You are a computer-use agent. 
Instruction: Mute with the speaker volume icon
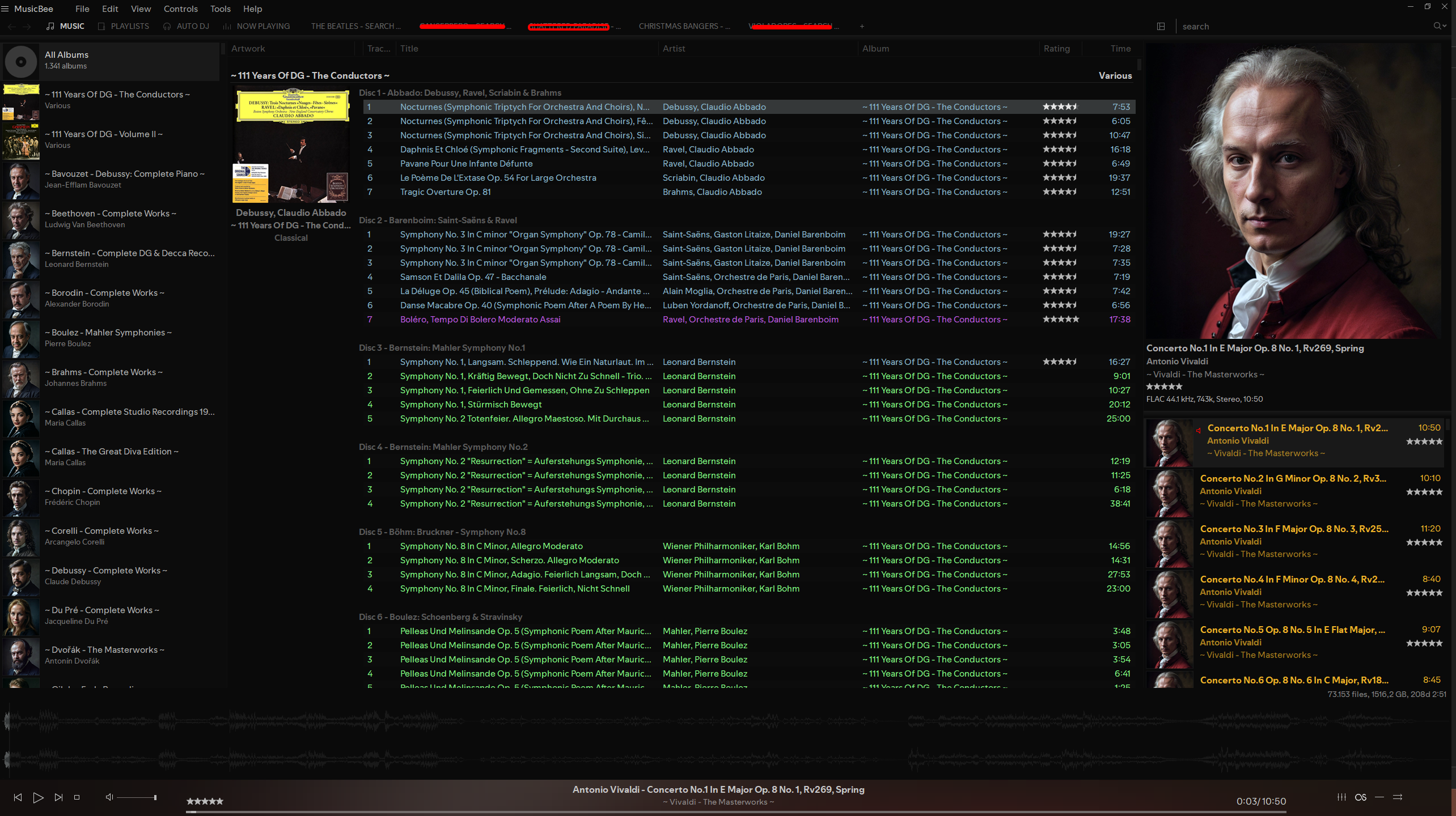tap(109, 797)
